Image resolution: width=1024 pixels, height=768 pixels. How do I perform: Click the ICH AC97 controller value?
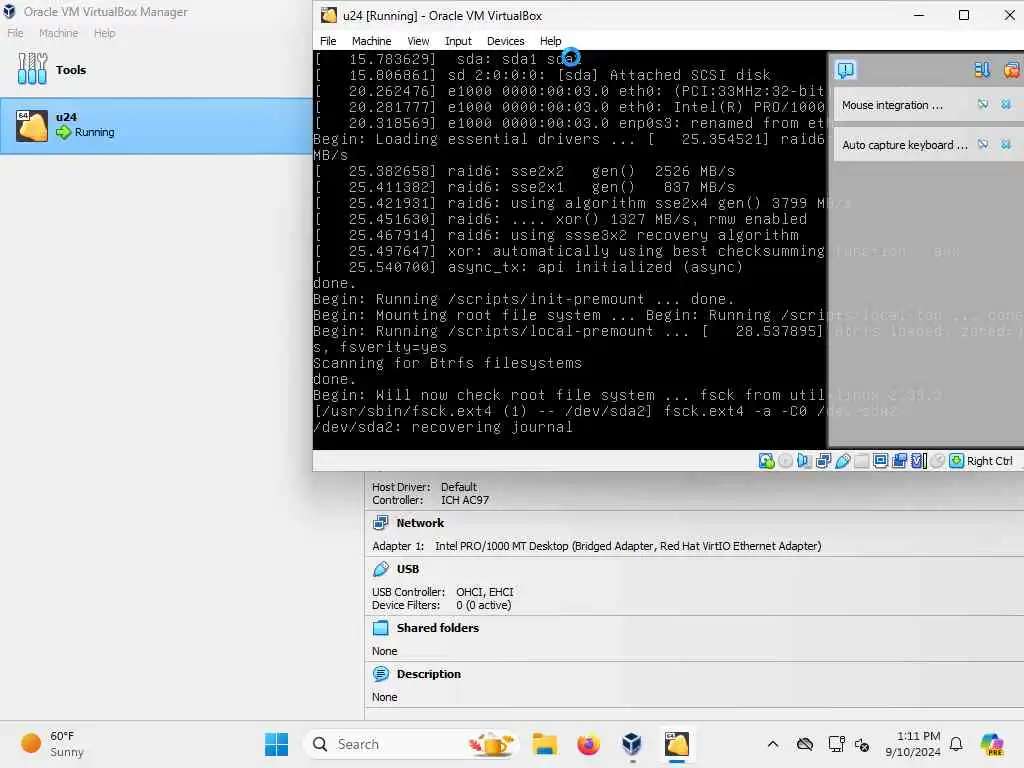(x=464, y=500)
